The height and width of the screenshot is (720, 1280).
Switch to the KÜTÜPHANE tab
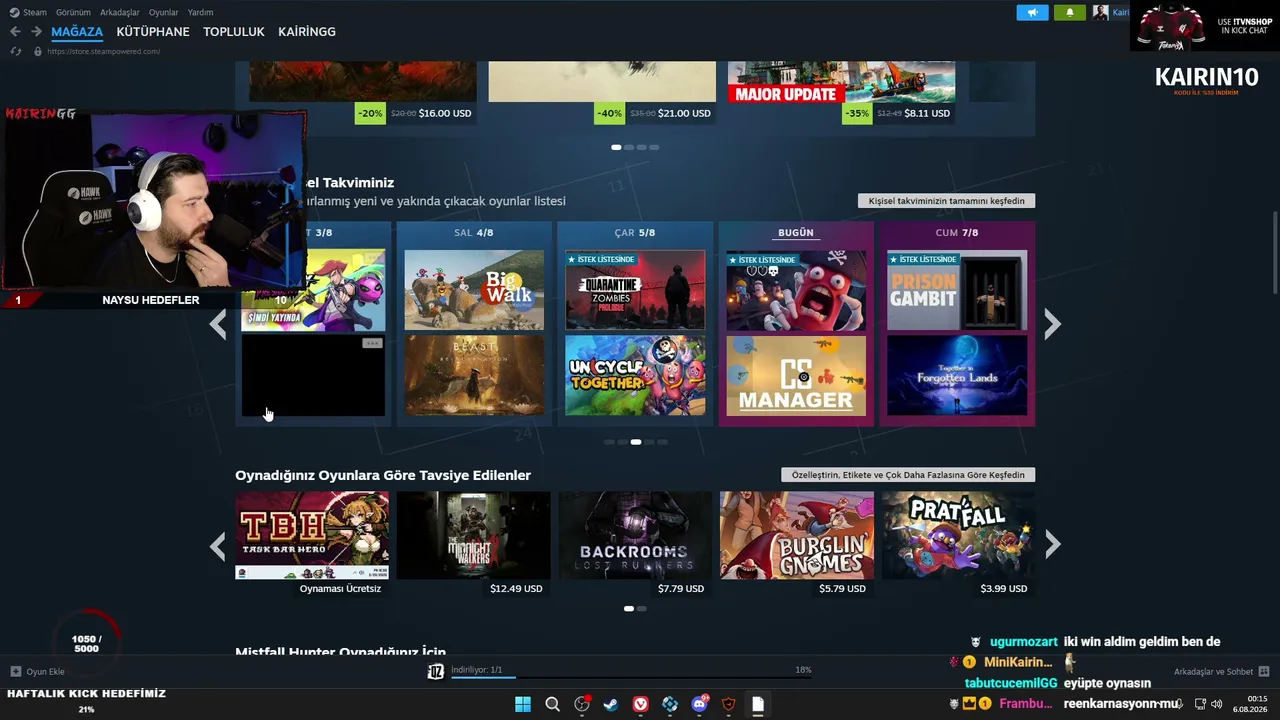(x=153, y=32)
